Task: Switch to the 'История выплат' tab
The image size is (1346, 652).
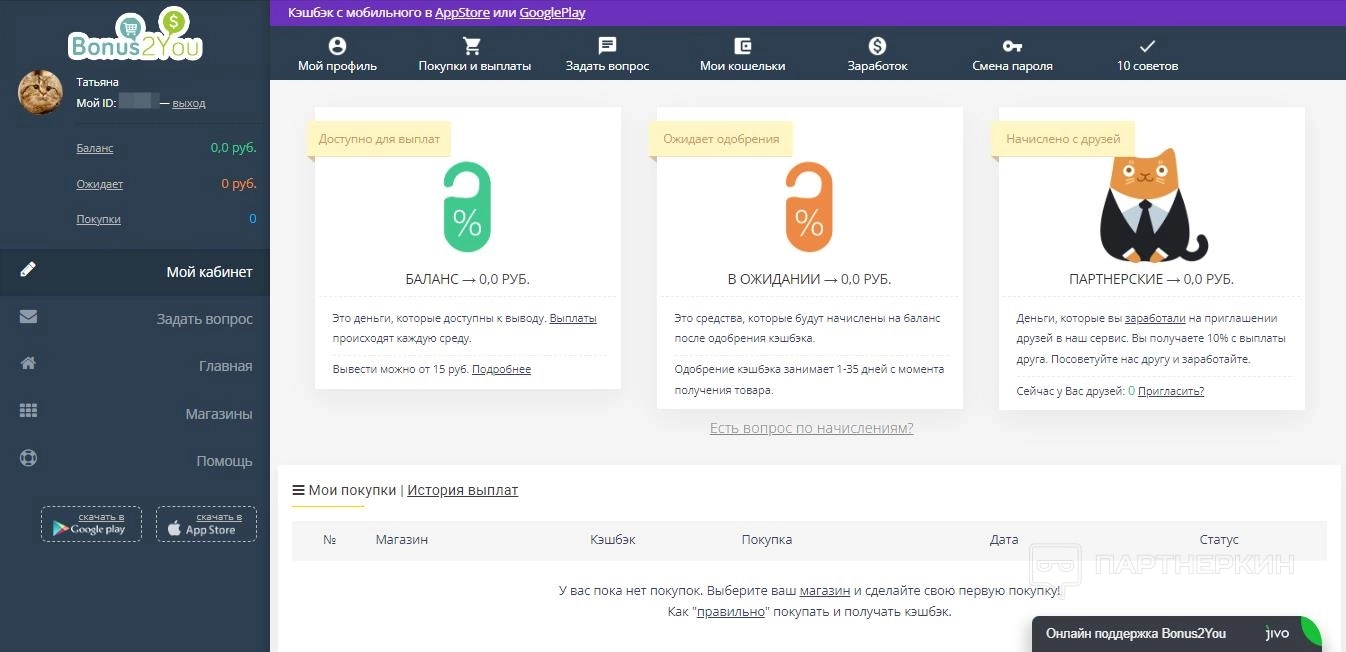Action: [463, 490]
